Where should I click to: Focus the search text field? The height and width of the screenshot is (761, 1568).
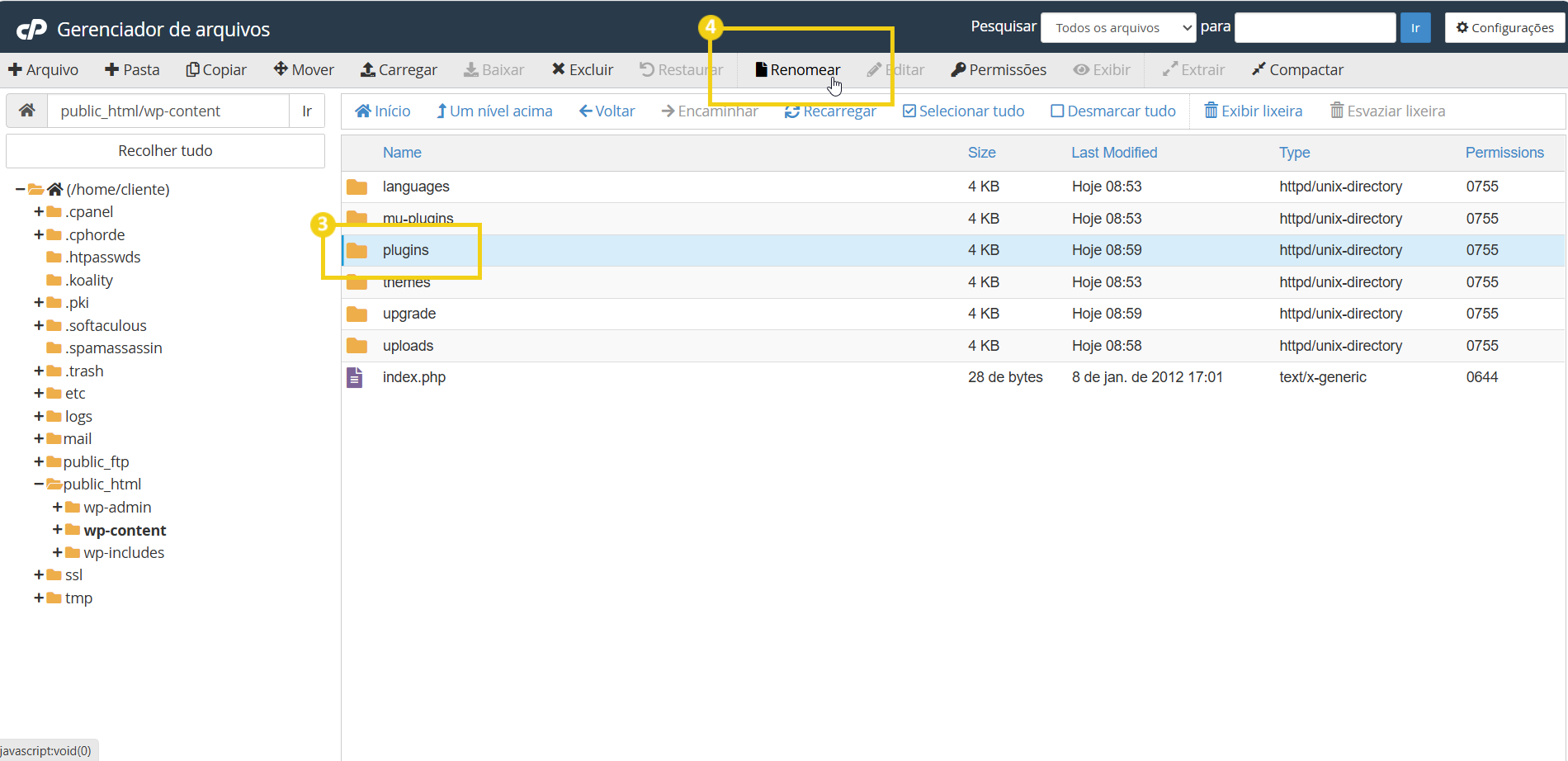tap(1315, 28)
